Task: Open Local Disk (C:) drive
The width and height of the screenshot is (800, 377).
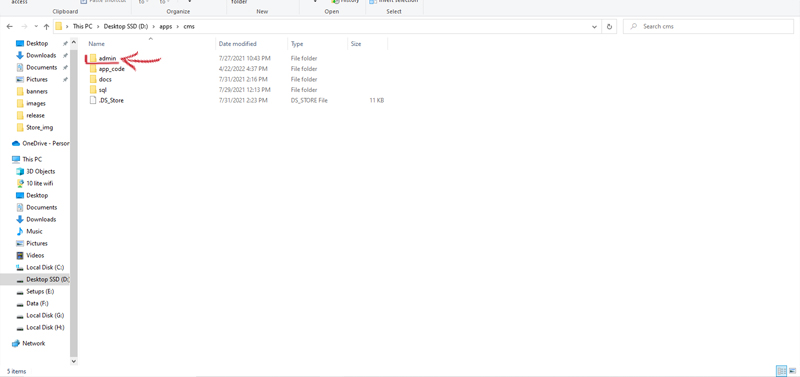Action: [45, 267]
